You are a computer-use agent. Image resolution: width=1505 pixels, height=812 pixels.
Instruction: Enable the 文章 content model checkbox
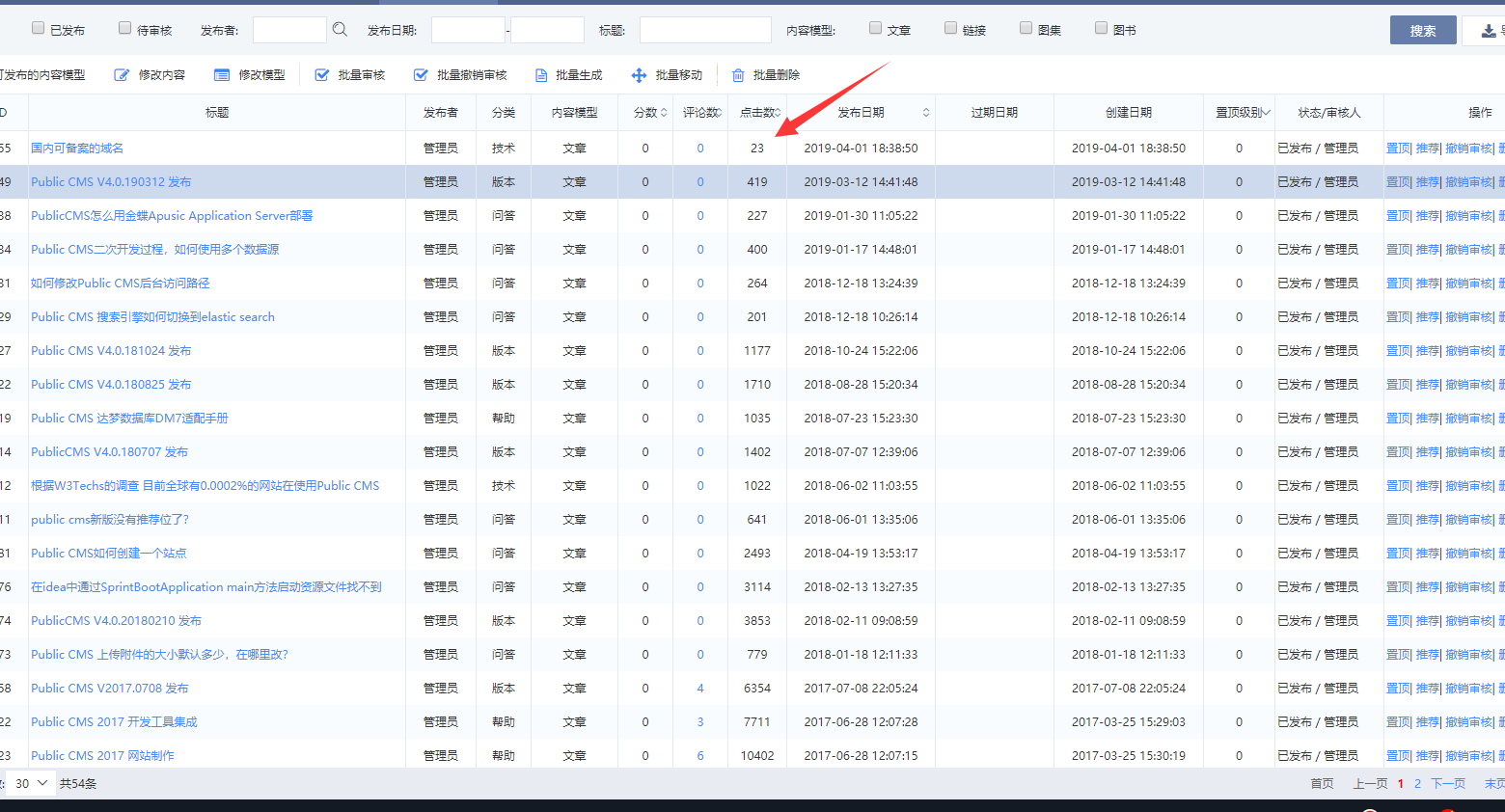(876, 28)
